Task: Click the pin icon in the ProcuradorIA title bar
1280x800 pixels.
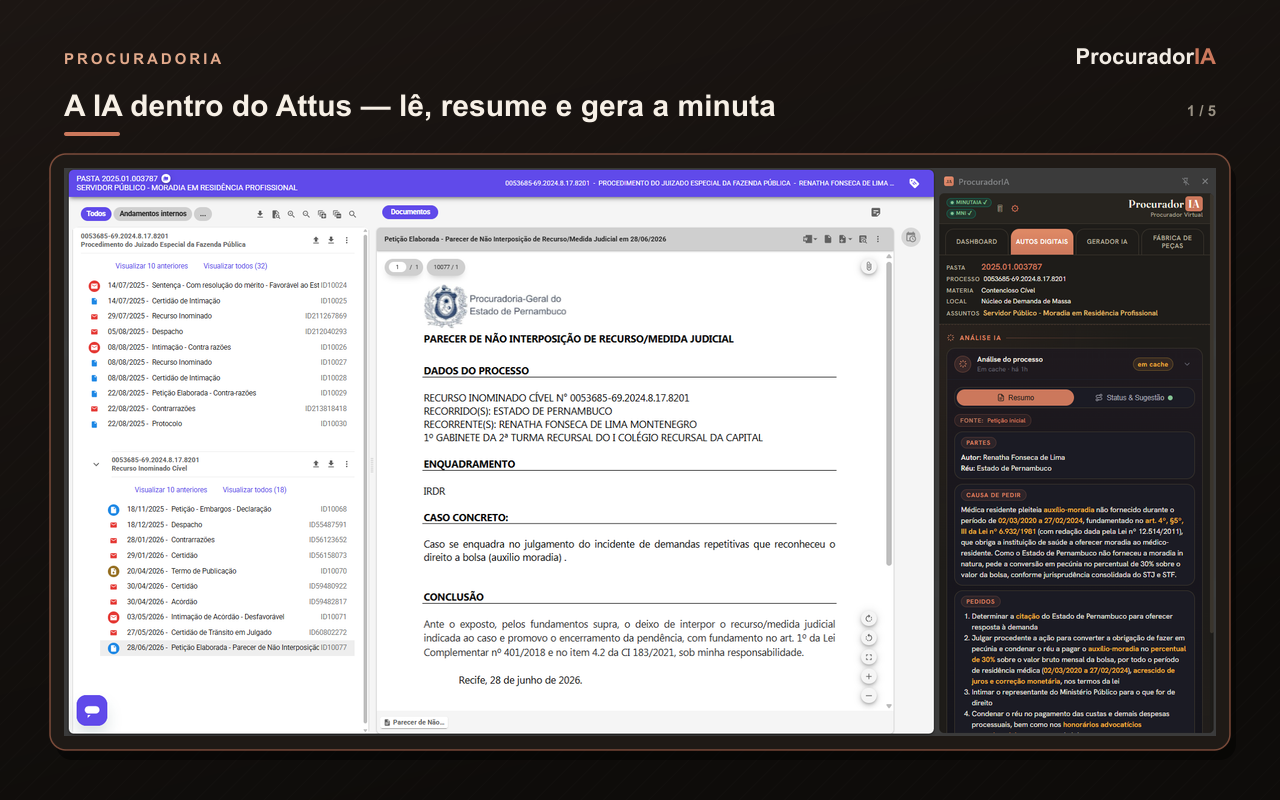Action: [x=1186, y=181]
